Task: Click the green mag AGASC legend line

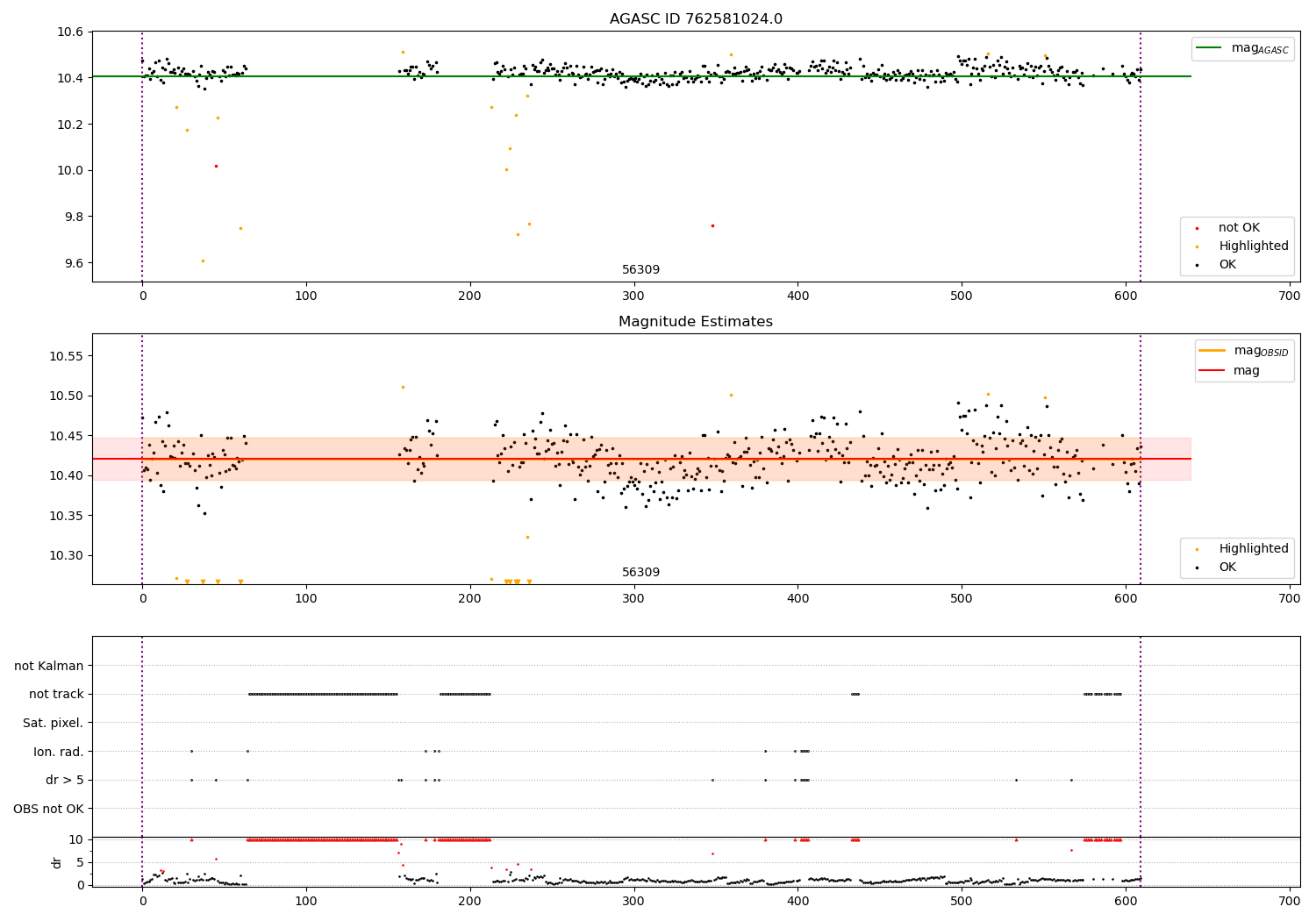Action: click(1211, 48)
